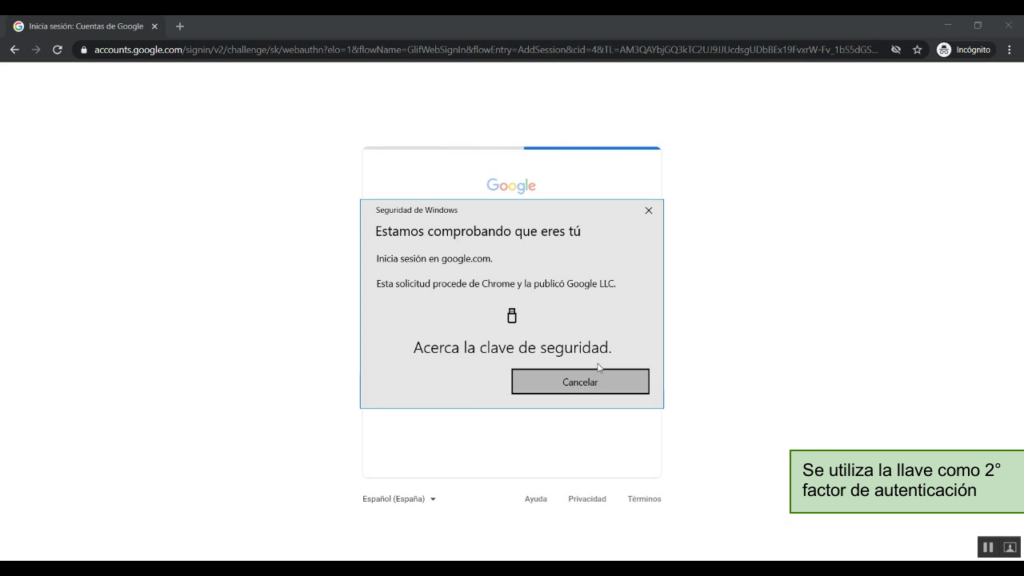Click the presenter view icon beside pause

(1010, 547)
